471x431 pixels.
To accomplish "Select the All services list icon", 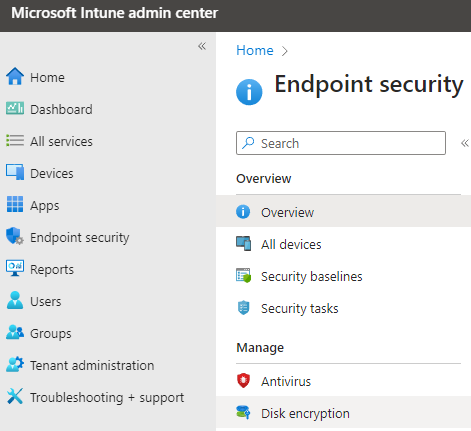I will point(15,140).
